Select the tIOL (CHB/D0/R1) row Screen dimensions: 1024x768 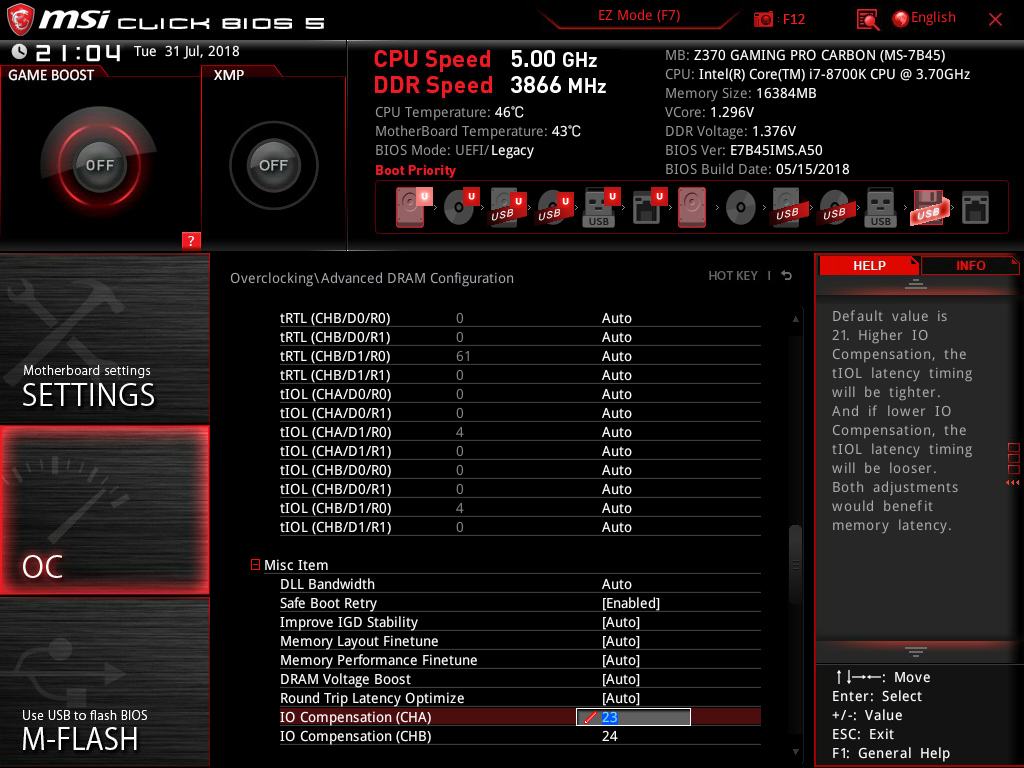click(520, 488)
